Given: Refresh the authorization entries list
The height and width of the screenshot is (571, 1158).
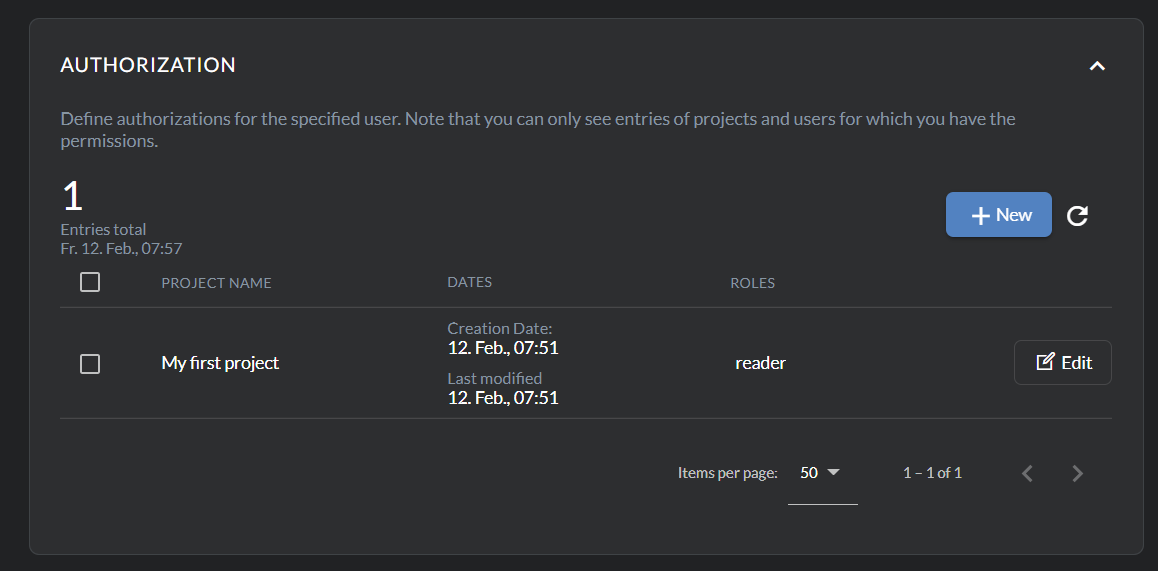Looking at the screenshot, I should [1077, 215].
